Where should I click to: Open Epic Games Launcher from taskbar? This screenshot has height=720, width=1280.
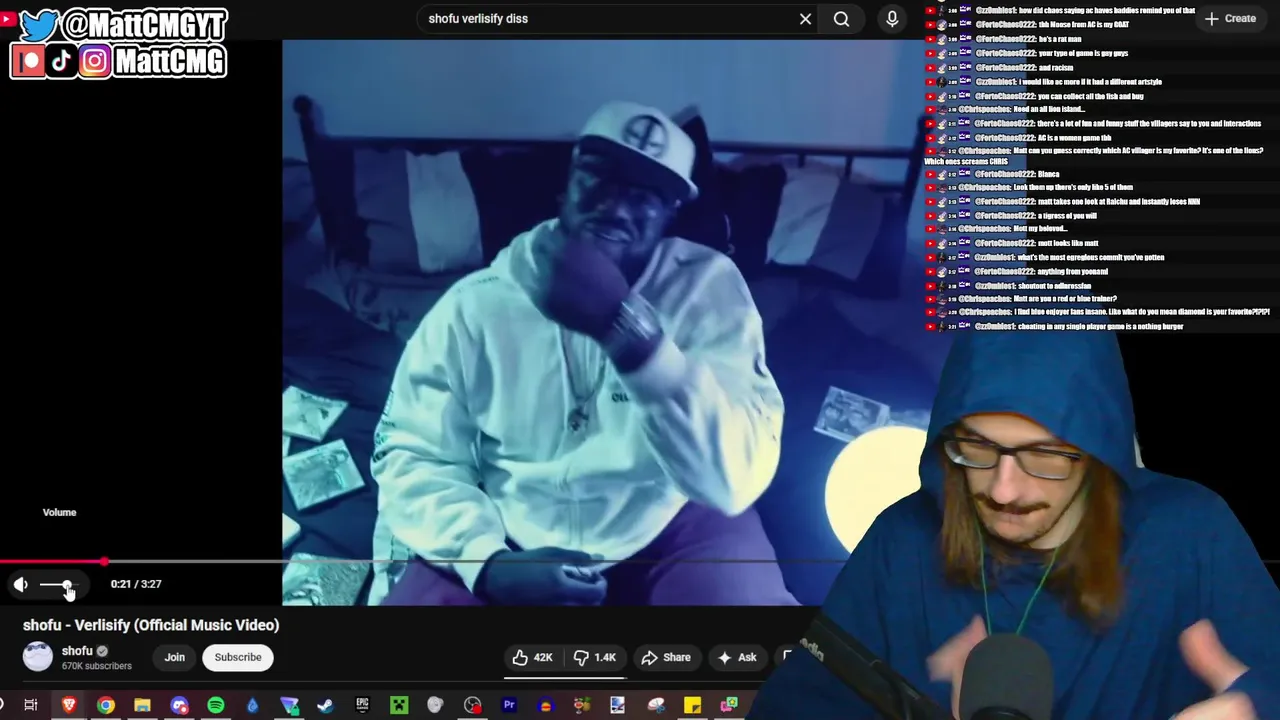(x=362, y=705)
